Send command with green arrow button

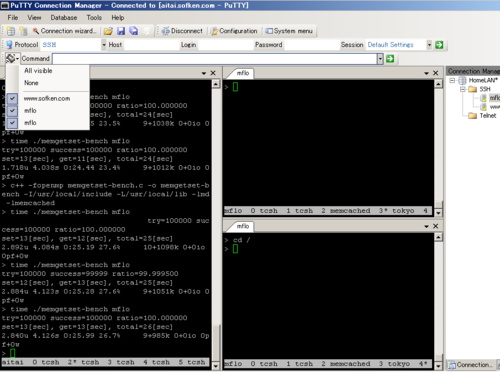click(x=390, y=59)
